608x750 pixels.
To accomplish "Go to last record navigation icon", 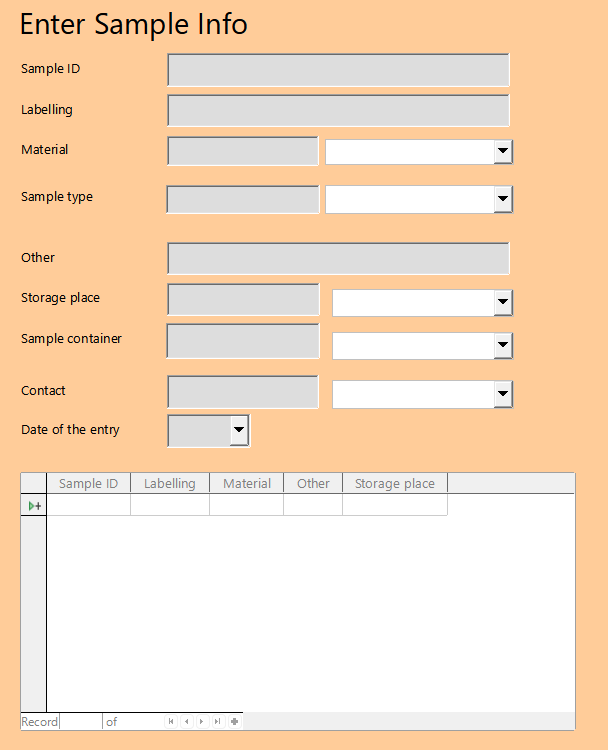I will click(218, 721).
